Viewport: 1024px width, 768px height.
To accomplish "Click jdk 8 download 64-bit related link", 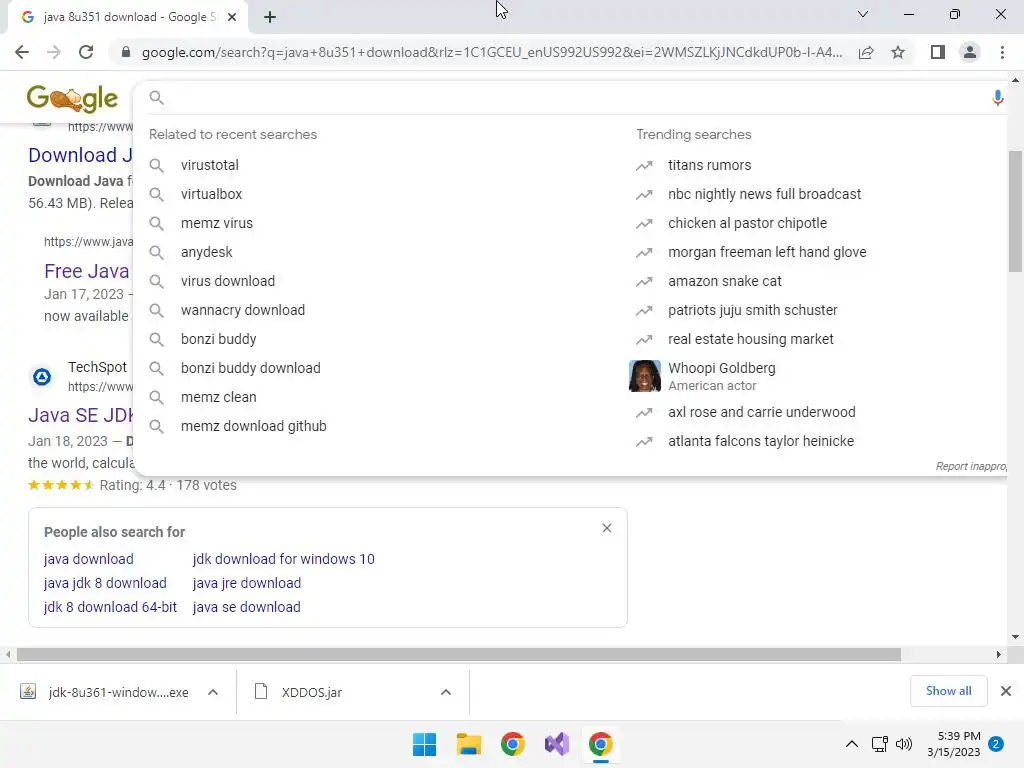I will click(x=110, y=607).
